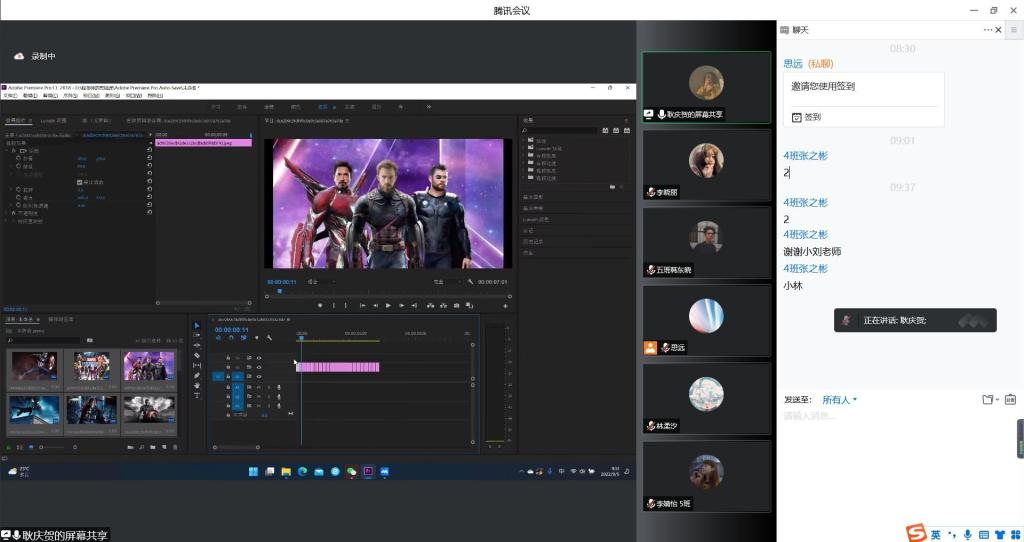Image resolution: width=1024 pixels, height=542 pixels.
Task: Select the Razor tool in Premiere toolbar
Action: (x=197, y=355)
